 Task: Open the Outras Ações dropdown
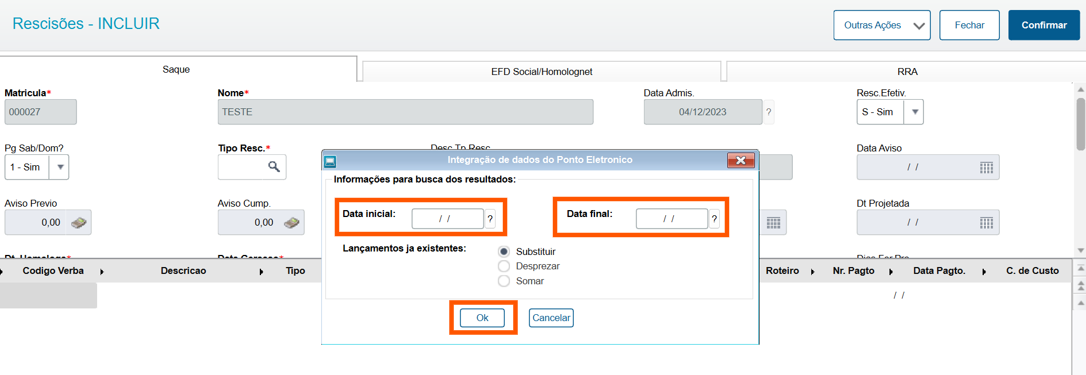(x=882, y=25)
